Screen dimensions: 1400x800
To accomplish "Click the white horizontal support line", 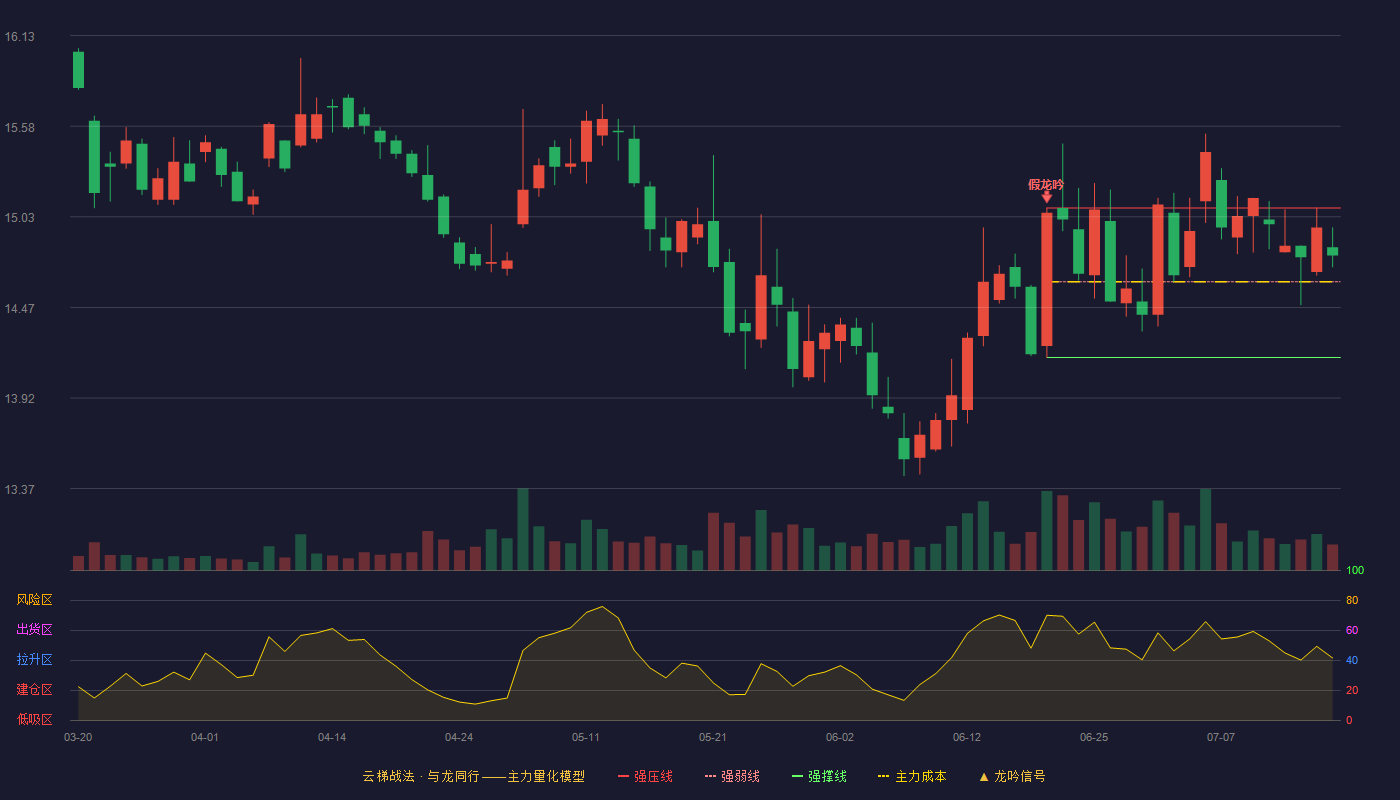I will [1194, 357].
